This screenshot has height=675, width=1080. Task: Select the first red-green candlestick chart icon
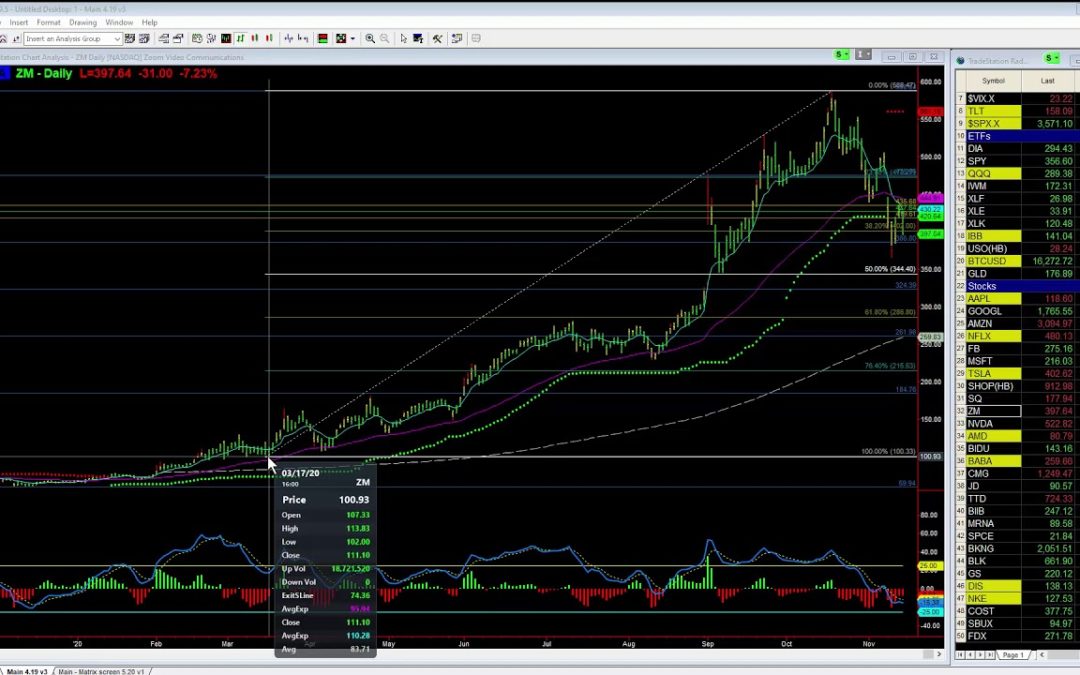tap(255, 39)
